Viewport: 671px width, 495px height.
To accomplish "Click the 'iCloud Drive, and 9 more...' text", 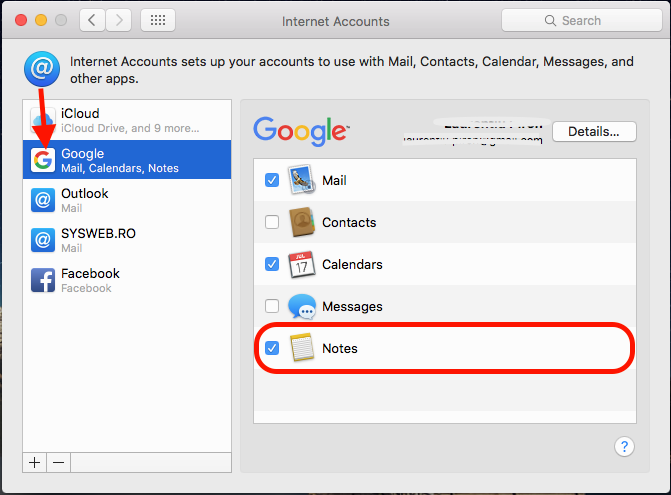I will click(130, 128).
